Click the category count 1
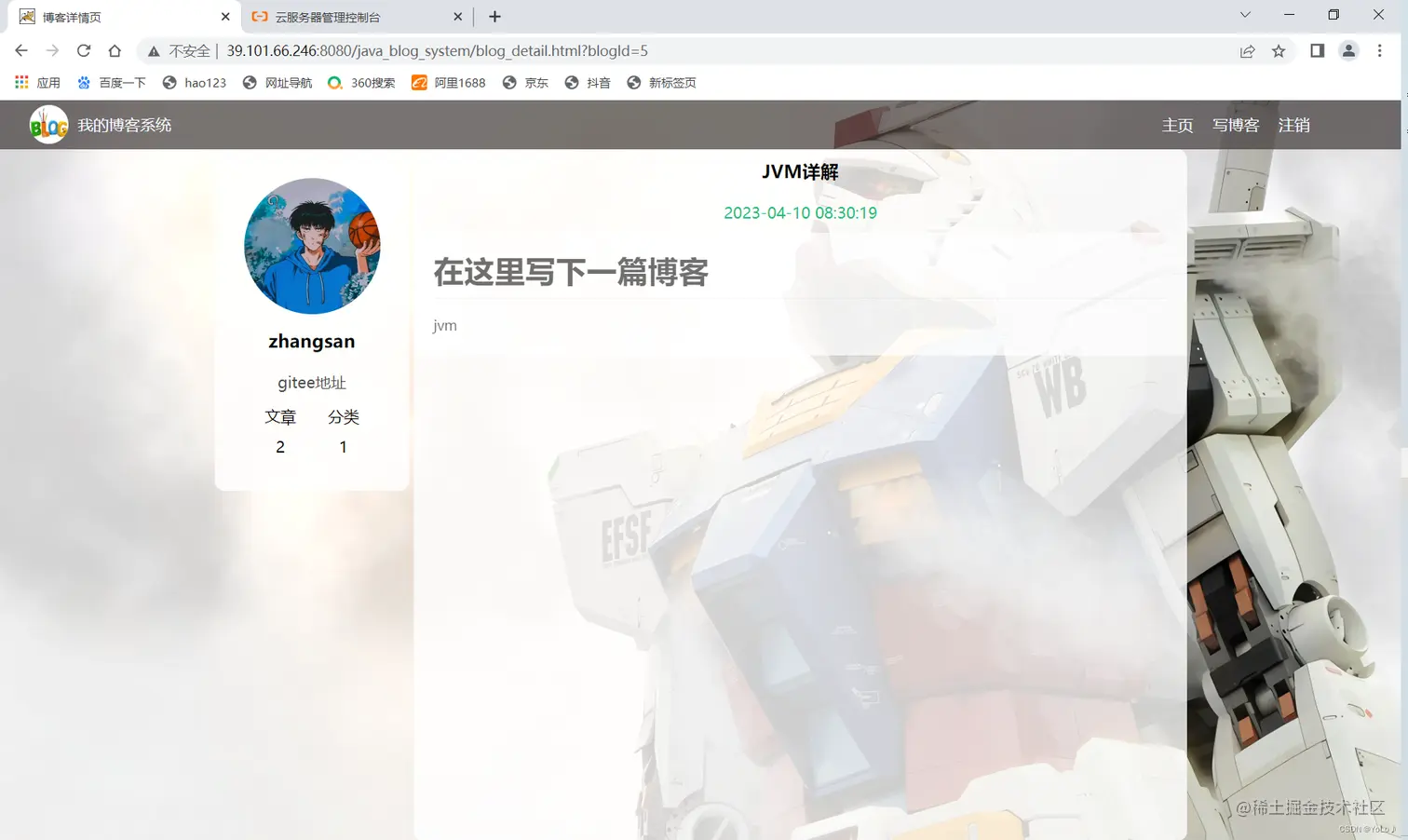1408x840 pixels. click(344, 447)
